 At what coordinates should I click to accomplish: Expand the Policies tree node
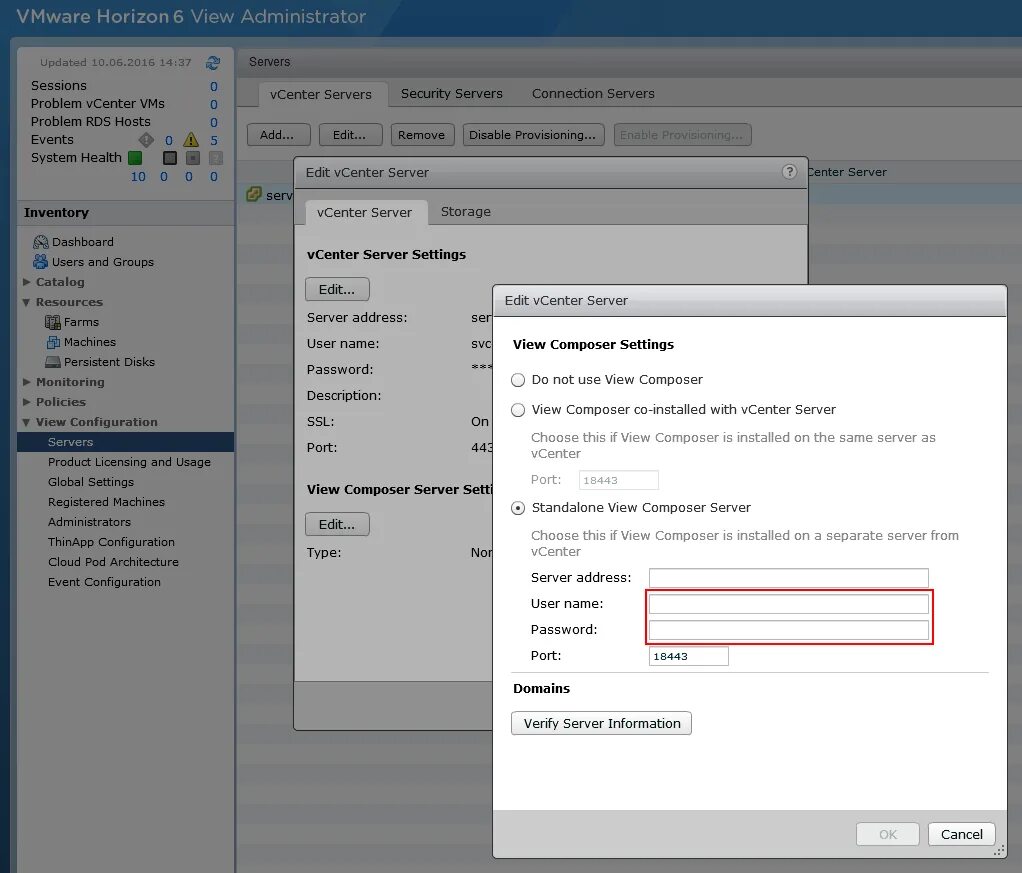(x=27, y=402)
